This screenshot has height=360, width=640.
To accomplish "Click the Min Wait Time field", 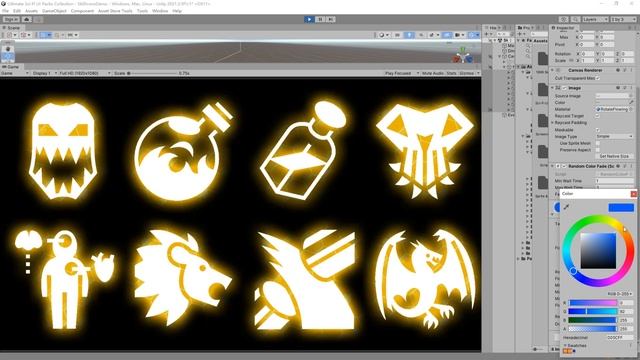I will click(x=614, y=181).
